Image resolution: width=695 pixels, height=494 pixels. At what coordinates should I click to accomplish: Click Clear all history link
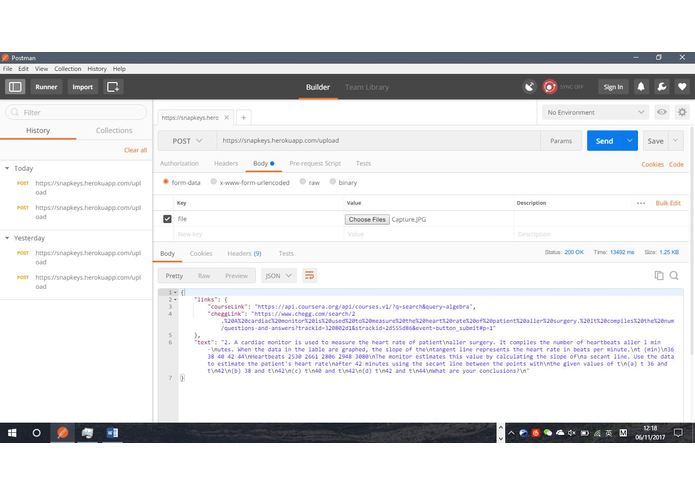(135, 150)
